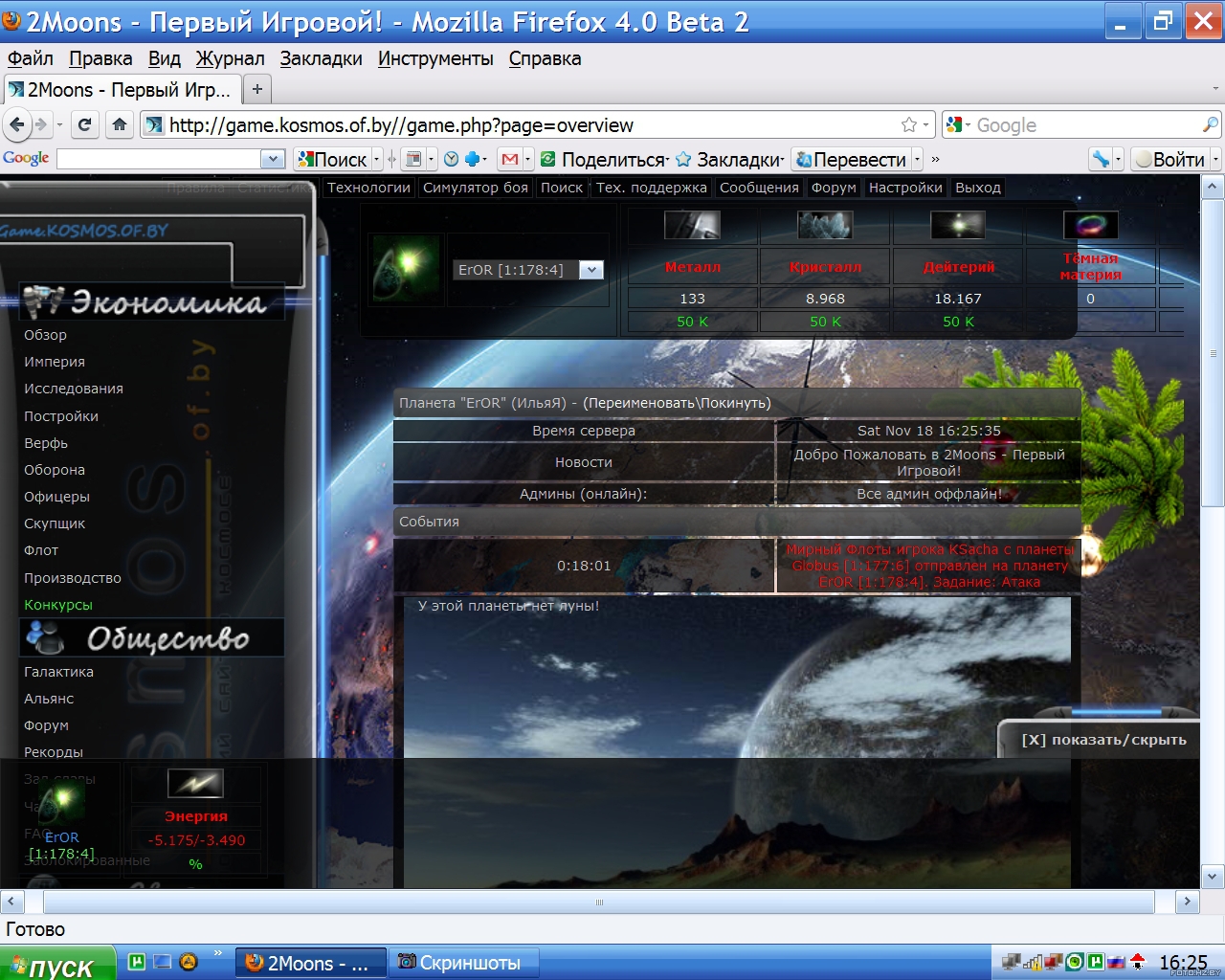Click the Translate toolbar icon
This screenshot has width=1225, height=980.
(804, 159)
